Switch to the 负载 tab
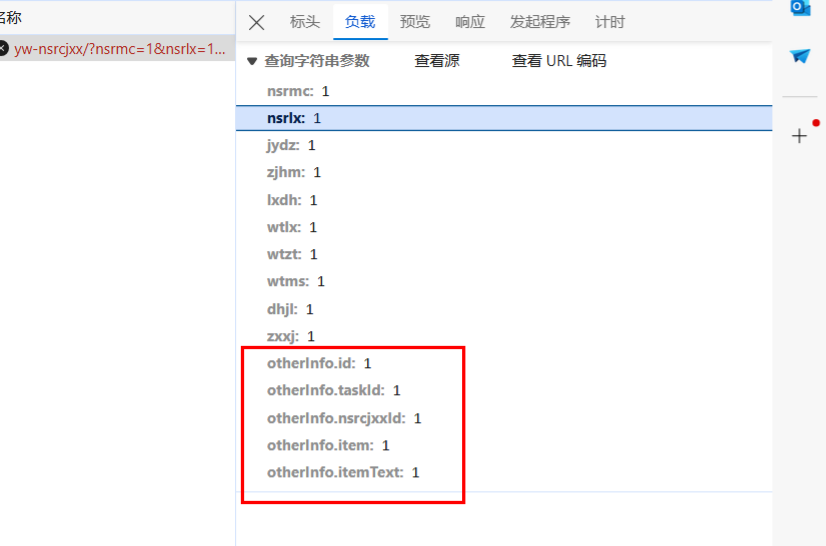The width and height of the screenshot is (826, 546). (360, 22)
